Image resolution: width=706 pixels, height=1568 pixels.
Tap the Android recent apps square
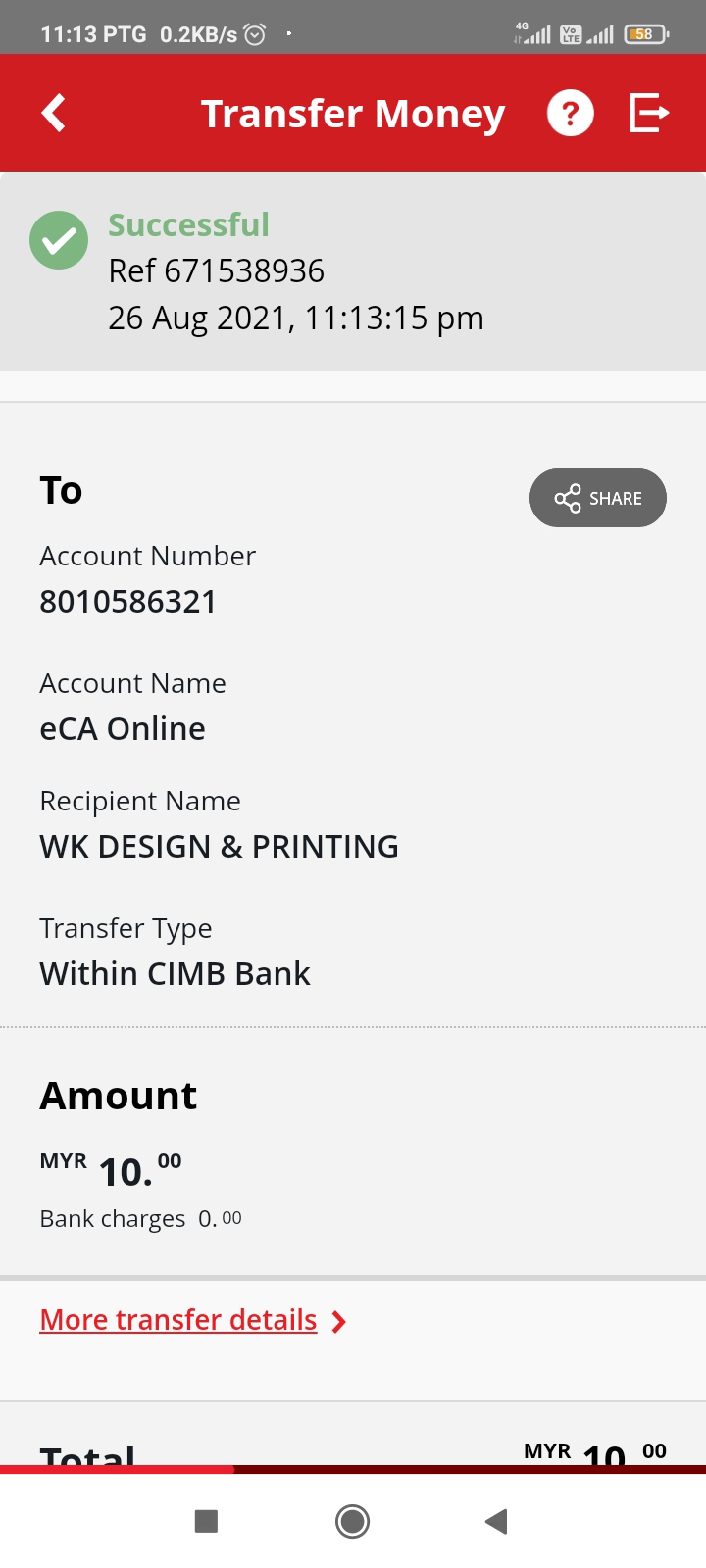pyautogui.click(x=206, y=1521)
